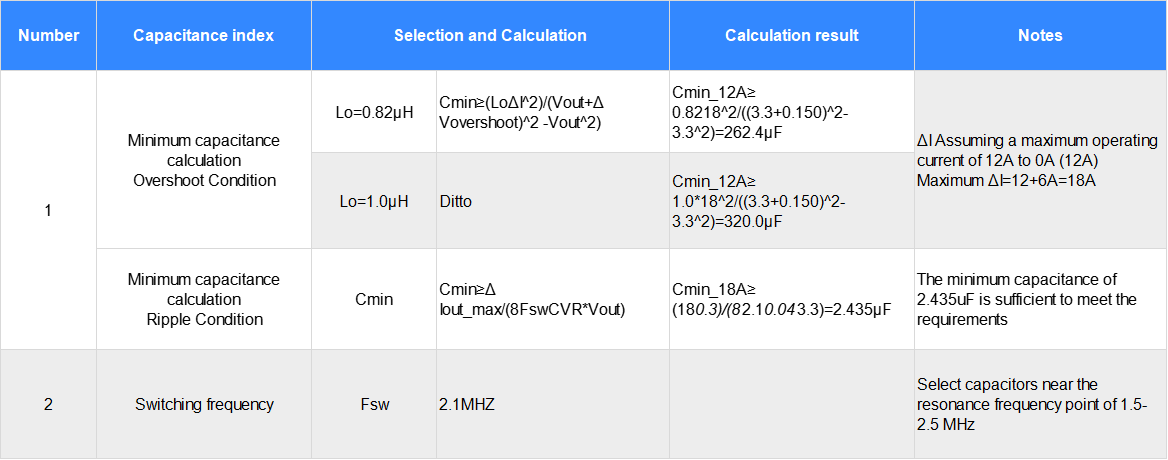Viewport: 1168px width, 460px height.
Task: Select the row number 1 cell
Action: click(48, 210)
